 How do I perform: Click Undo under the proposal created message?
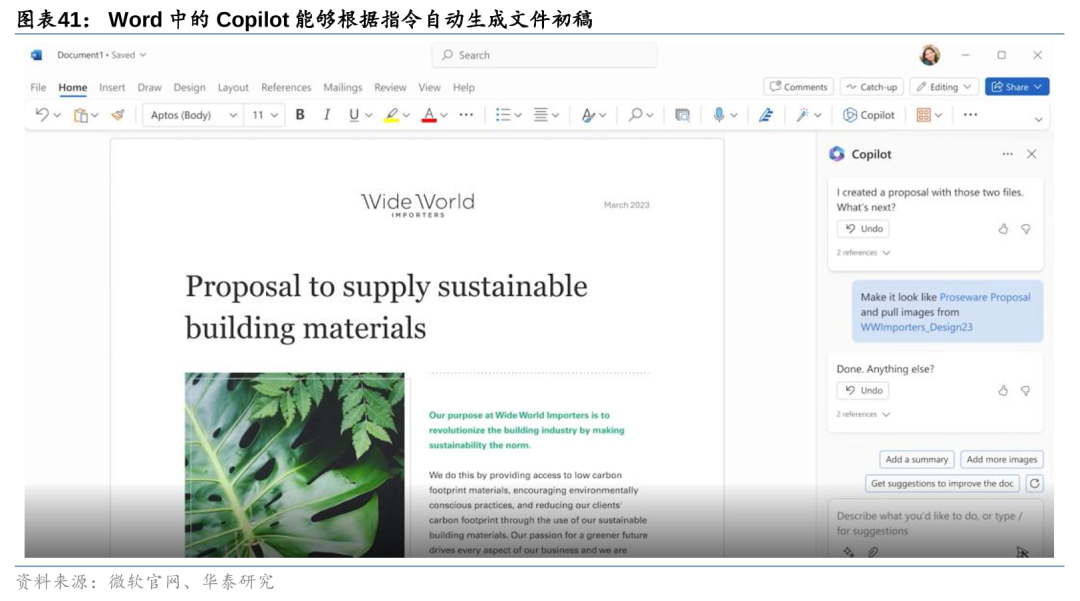[863, 229]
